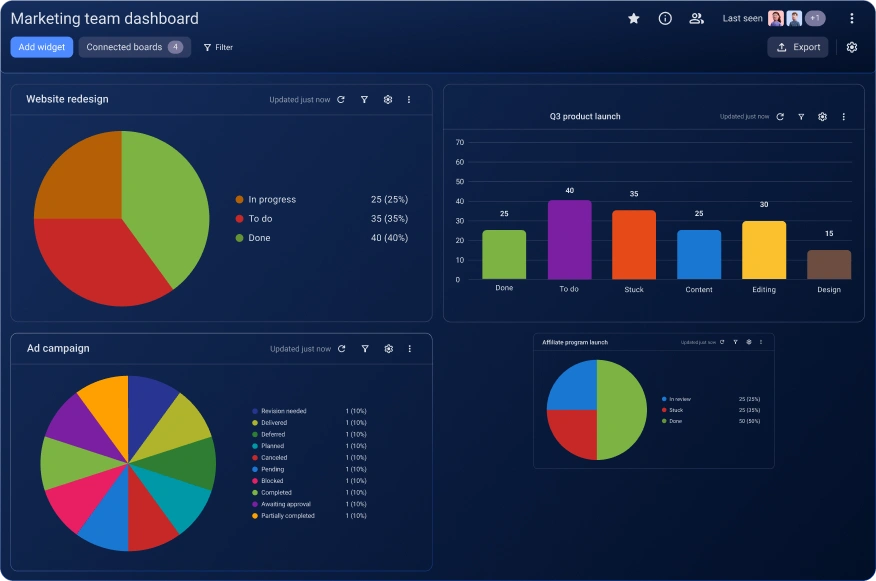Click the green Done half of Affiliate pie

pyautogui.click(x=622, y=409)
